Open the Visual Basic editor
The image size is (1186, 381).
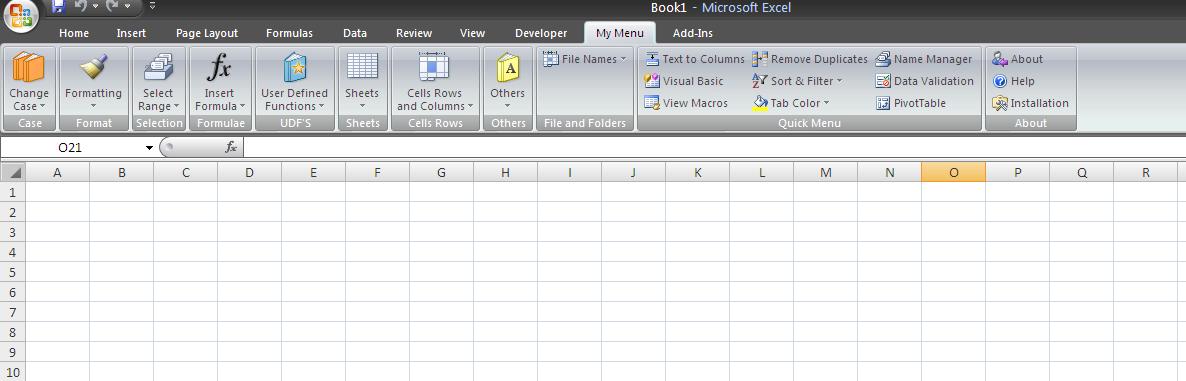[x=684, y=81]
